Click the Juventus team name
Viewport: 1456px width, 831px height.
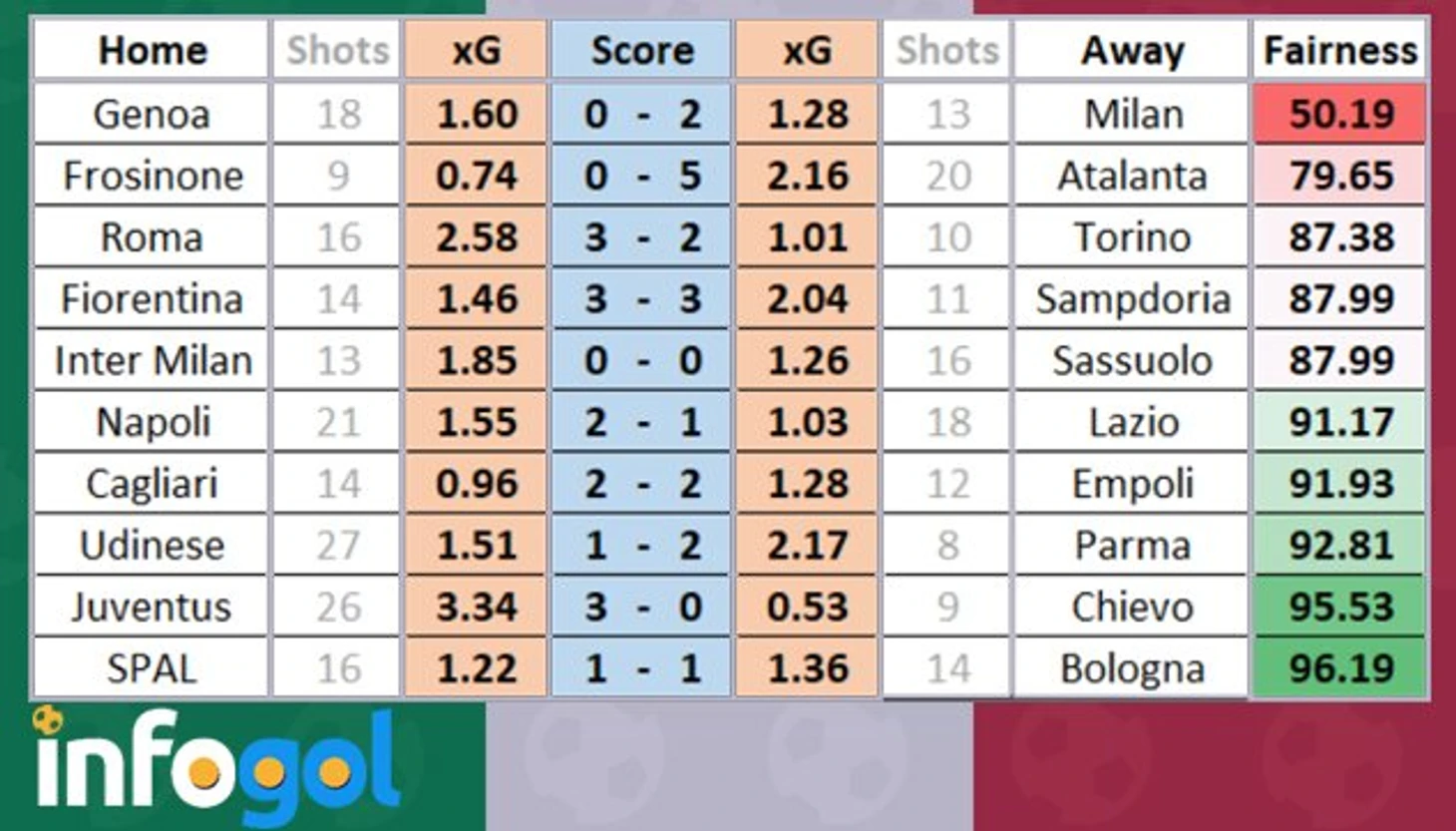point(152,607)
